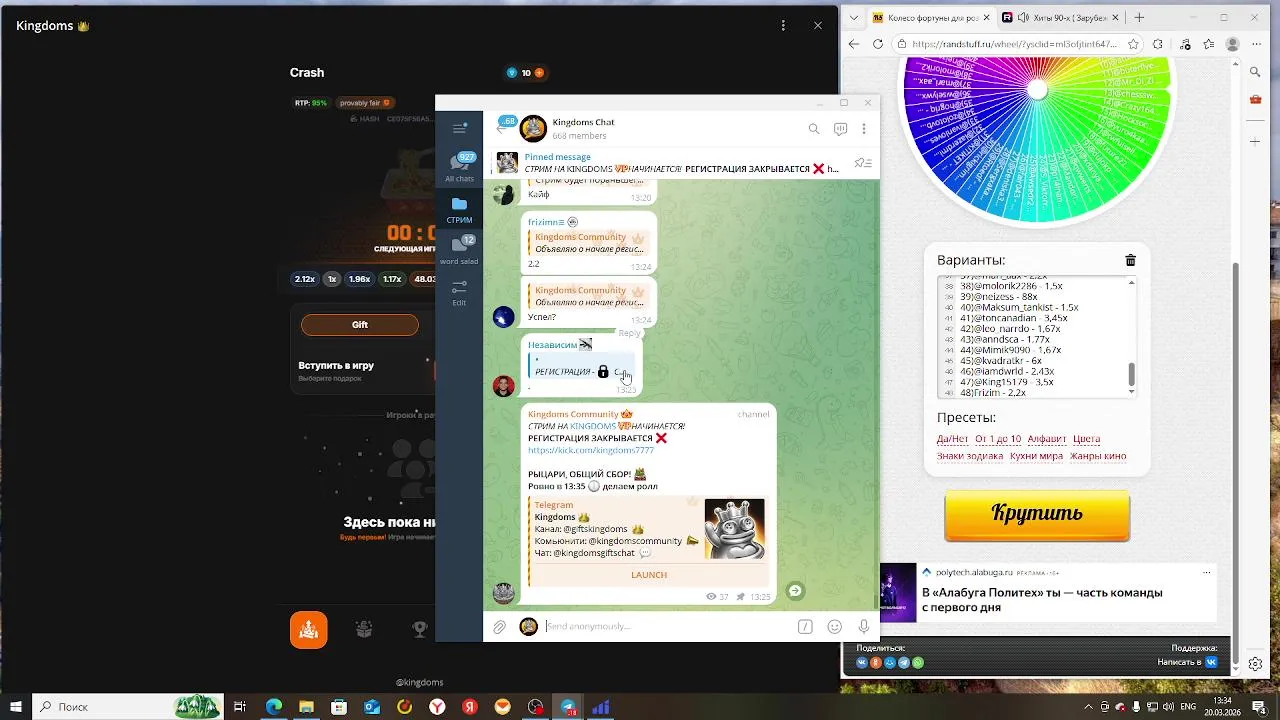
Task: Open the Pinned message banner
Action: [x=670, y=163]
